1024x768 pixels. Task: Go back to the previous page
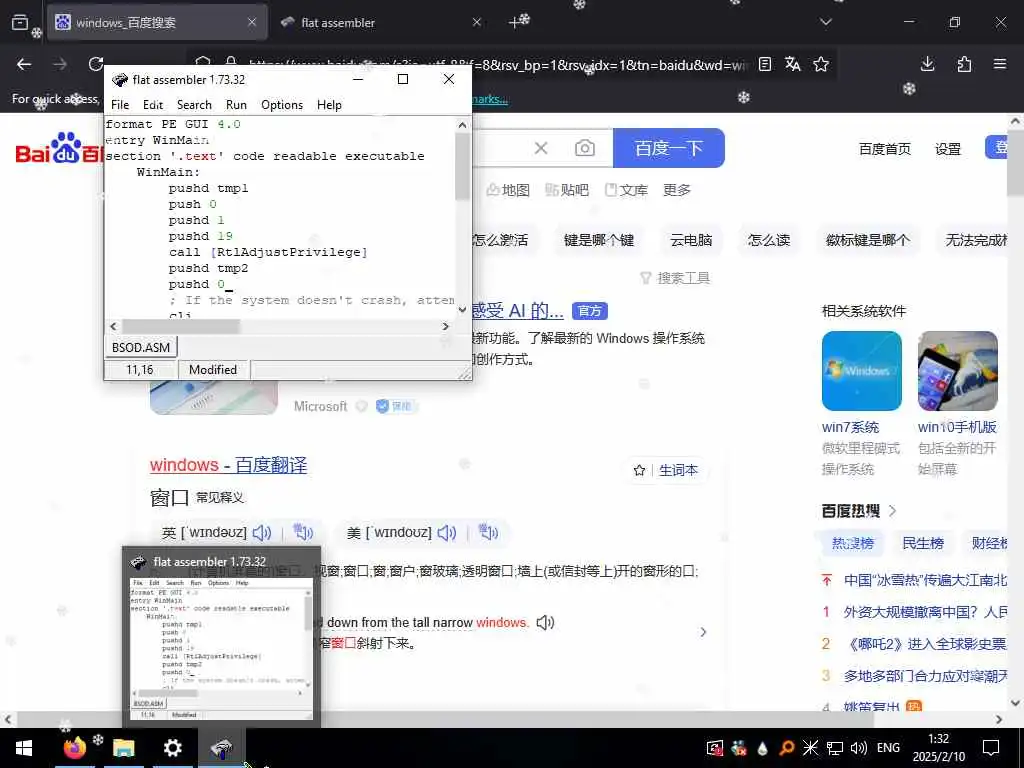pyautogui.click(x=24, y=64)
